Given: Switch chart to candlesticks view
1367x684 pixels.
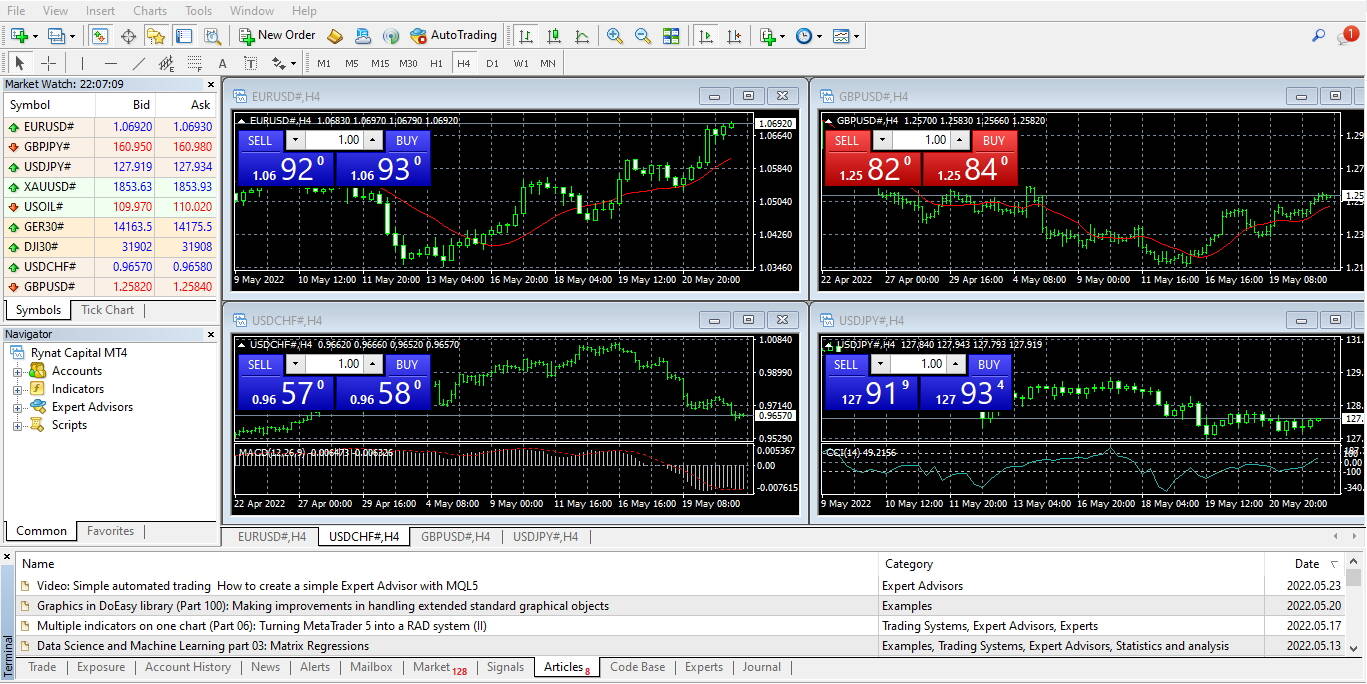Looking at the screenshot, I should [553, 35].
